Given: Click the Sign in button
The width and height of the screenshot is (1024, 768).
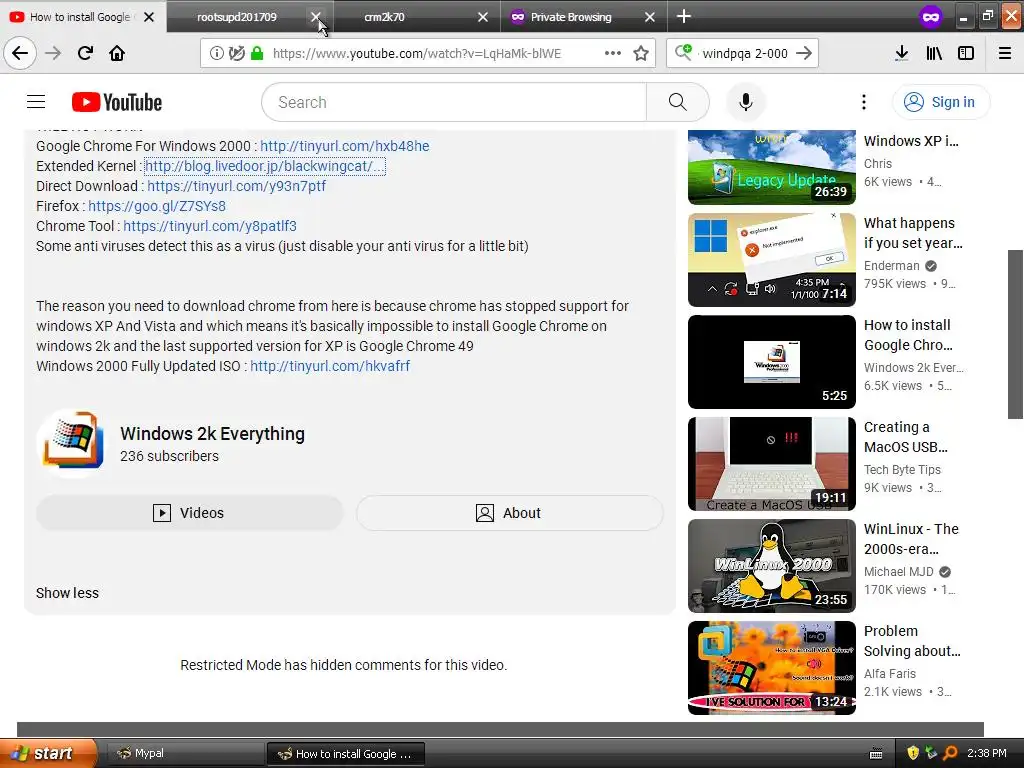Looking at the screenshot, I should point(940,102).
